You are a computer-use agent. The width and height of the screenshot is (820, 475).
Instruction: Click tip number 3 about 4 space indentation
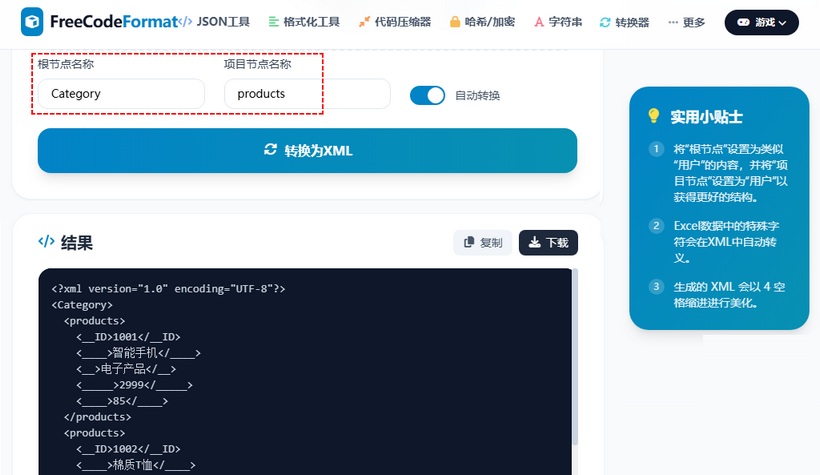[x=719, y=295]
